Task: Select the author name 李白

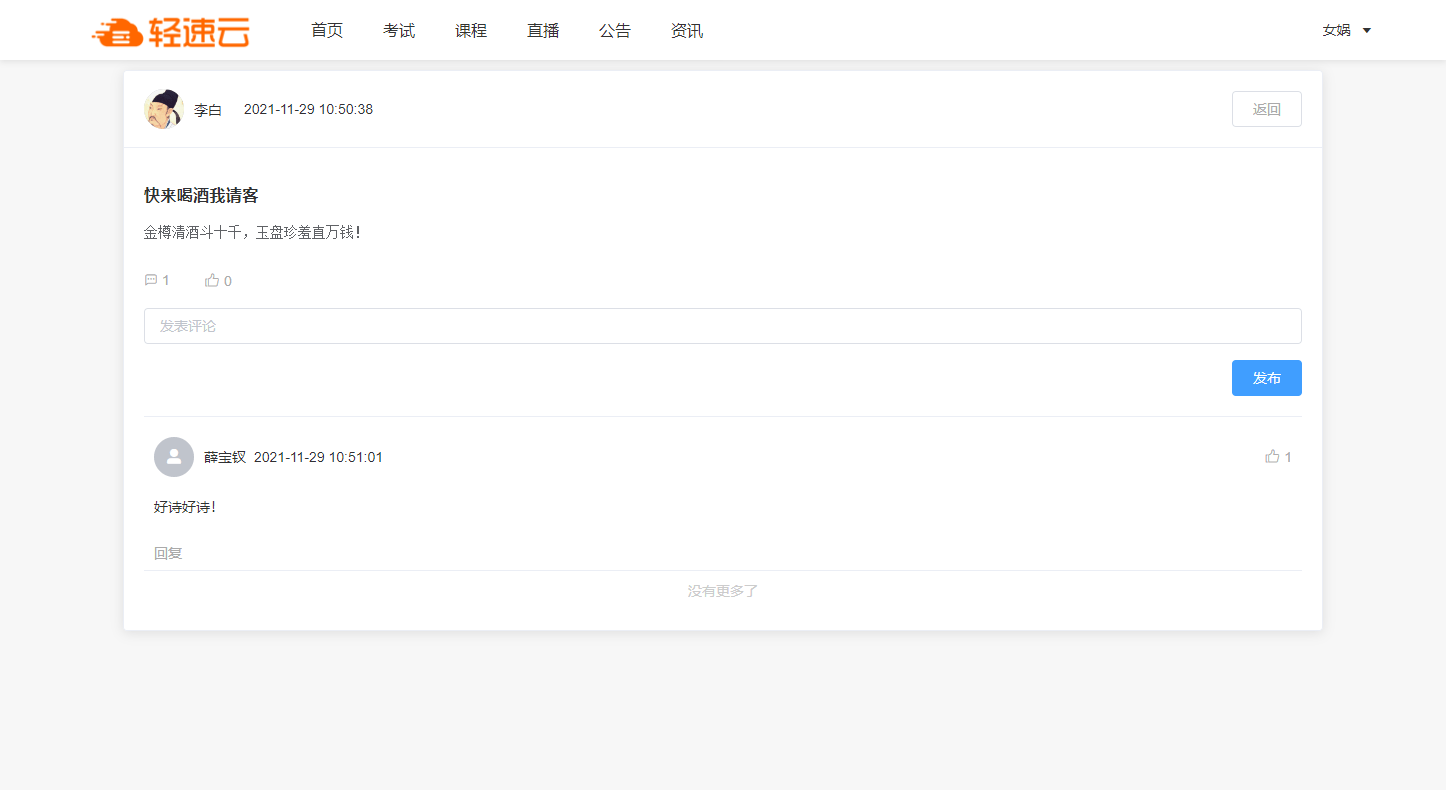Action: click(x=208, y=110)
